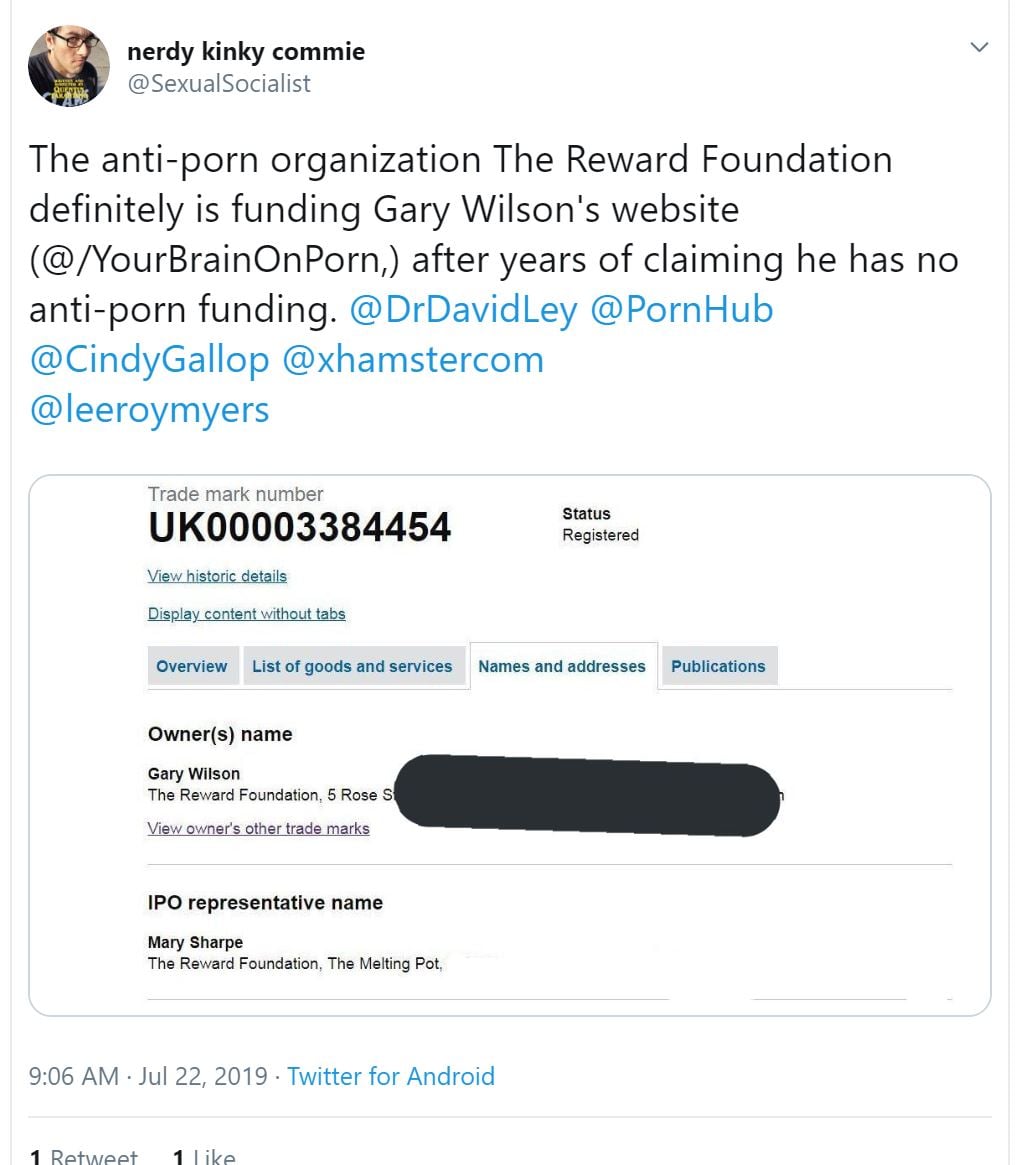Go to the @PornHub mention
The image size is (1020, 1165).
tap(682, 310)
